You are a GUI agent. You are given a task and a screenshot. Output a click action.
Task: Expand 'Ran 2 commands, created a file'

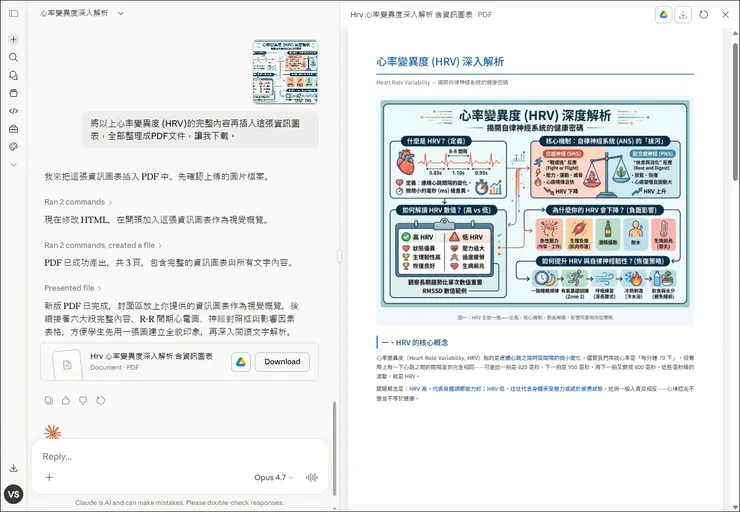pyautogui.click(x=103, y=245)
